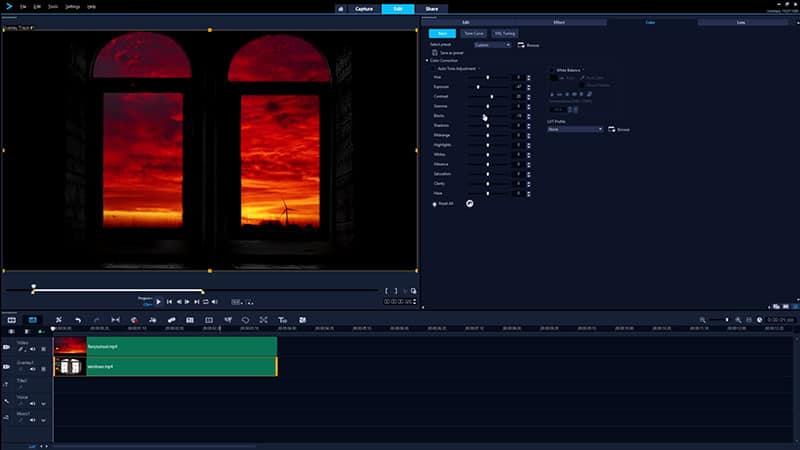Open the Subtitle Editor T icon
800x450 pixels.
click(x=282, y=320)
